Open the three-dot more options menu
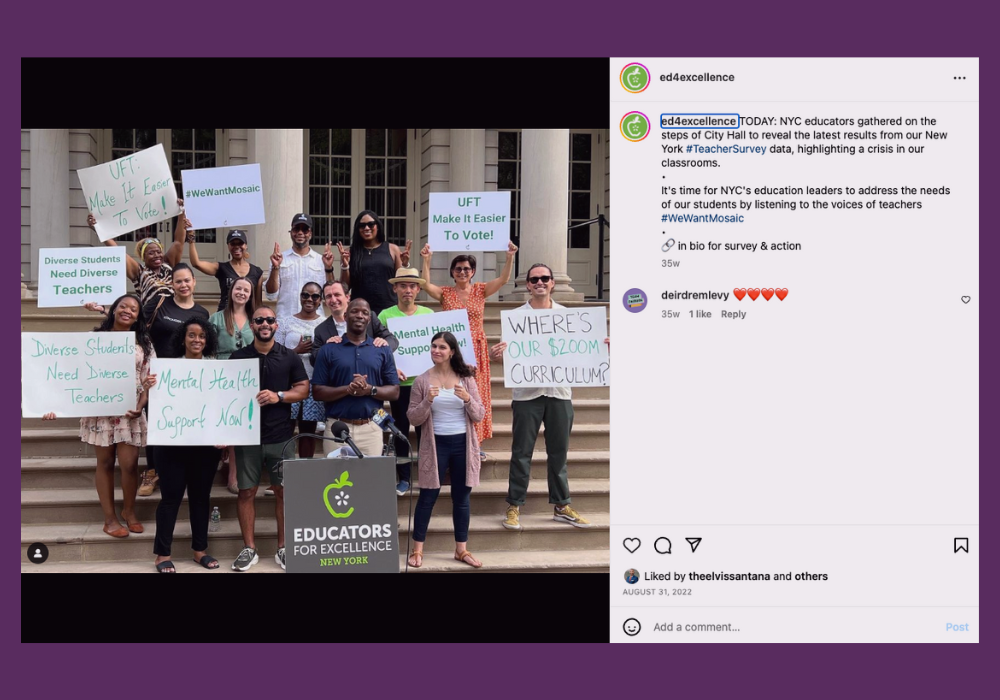Viewport: 1000px width, 700px height. (x=959, y=78)
